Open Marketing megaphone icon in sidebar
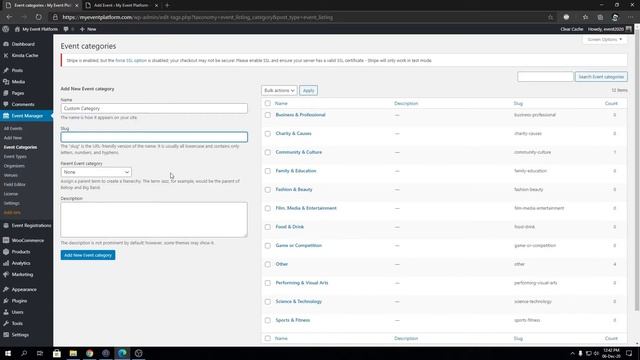The width and height of the screenshot is (640, 360). click(x=6, y=275)
